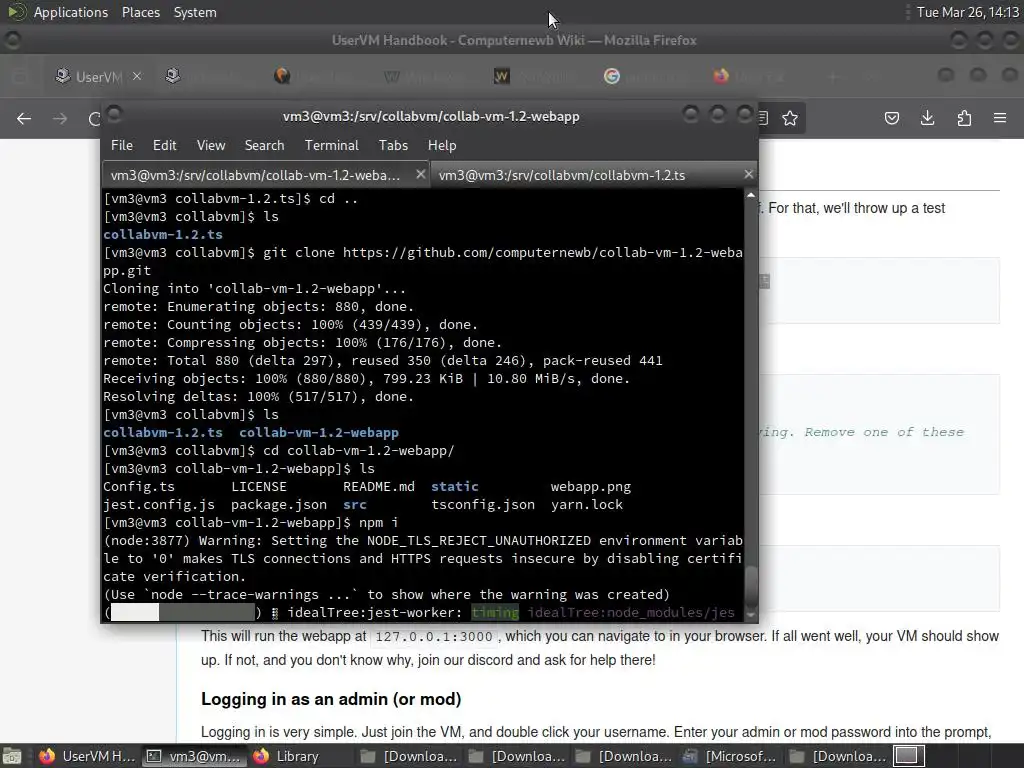Switch to UserVM H... Firefox taskbar entry
Screen dimensions: 1024x768
point(86,756)
